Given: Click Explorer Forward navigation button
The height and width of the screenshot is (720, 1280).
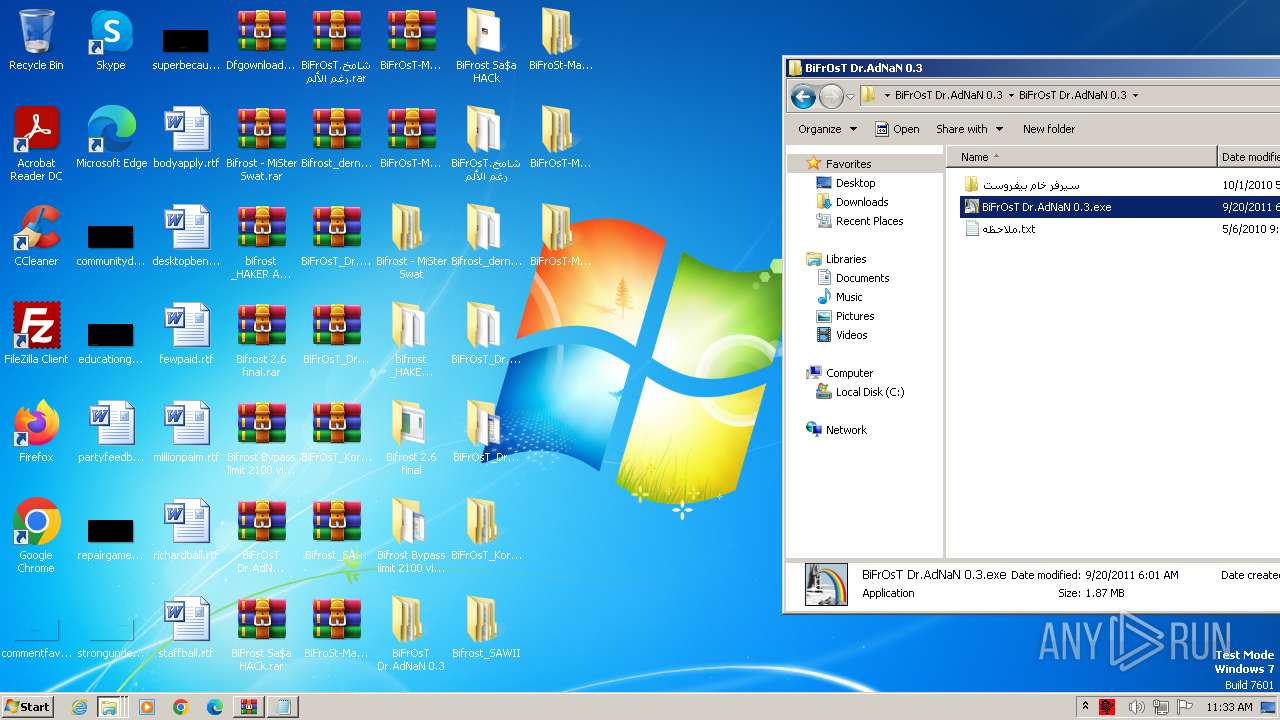Looking at the screenshot, I should 831,96.
